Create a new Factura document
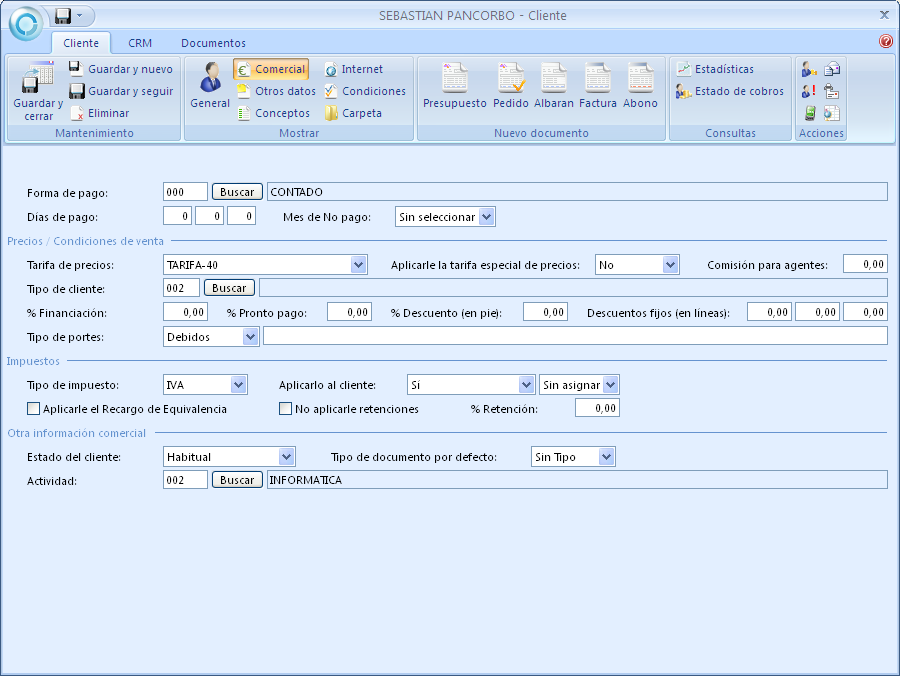This screenshot has height=676, width=900. 598,80
